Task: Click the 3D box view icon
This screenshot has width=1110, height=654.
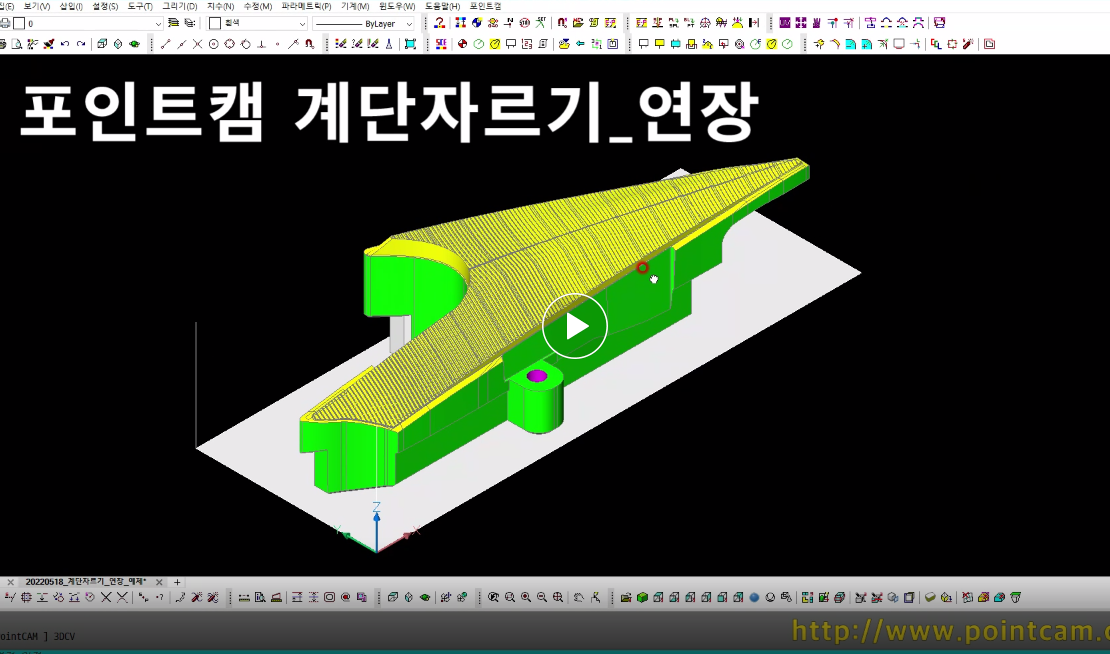Action: click(x=102, y=44)
